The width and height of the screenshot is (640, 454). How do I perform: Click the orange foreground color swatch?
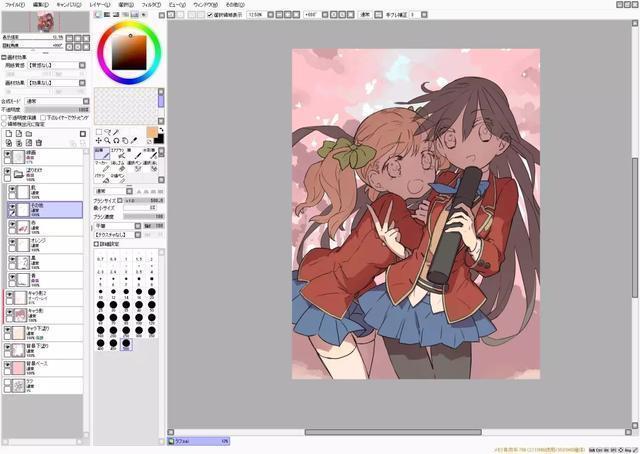click(x=152, y=132)
